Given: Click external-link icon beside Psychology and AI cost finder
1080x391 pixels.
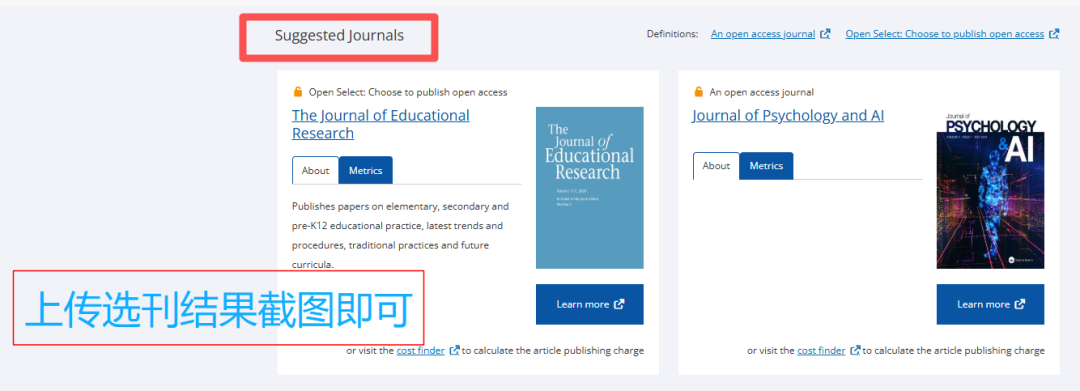Looking at the screenshot, I should 855,350.
